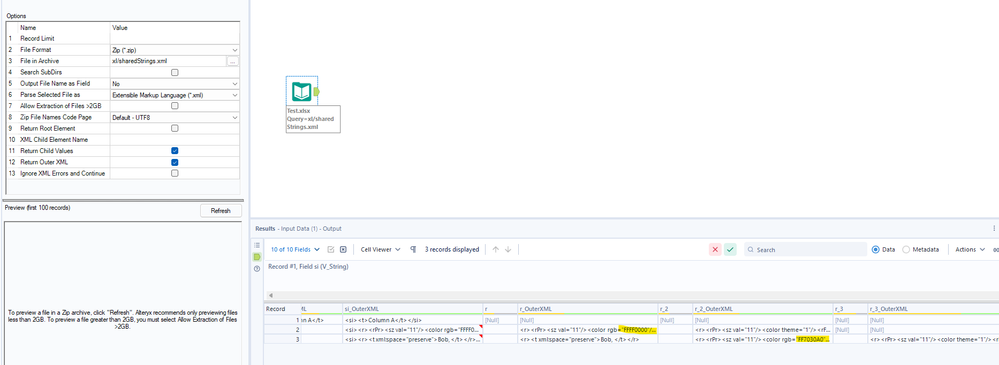Click the Input Data output anchor
999x365 pixels.
click(317, 92)
